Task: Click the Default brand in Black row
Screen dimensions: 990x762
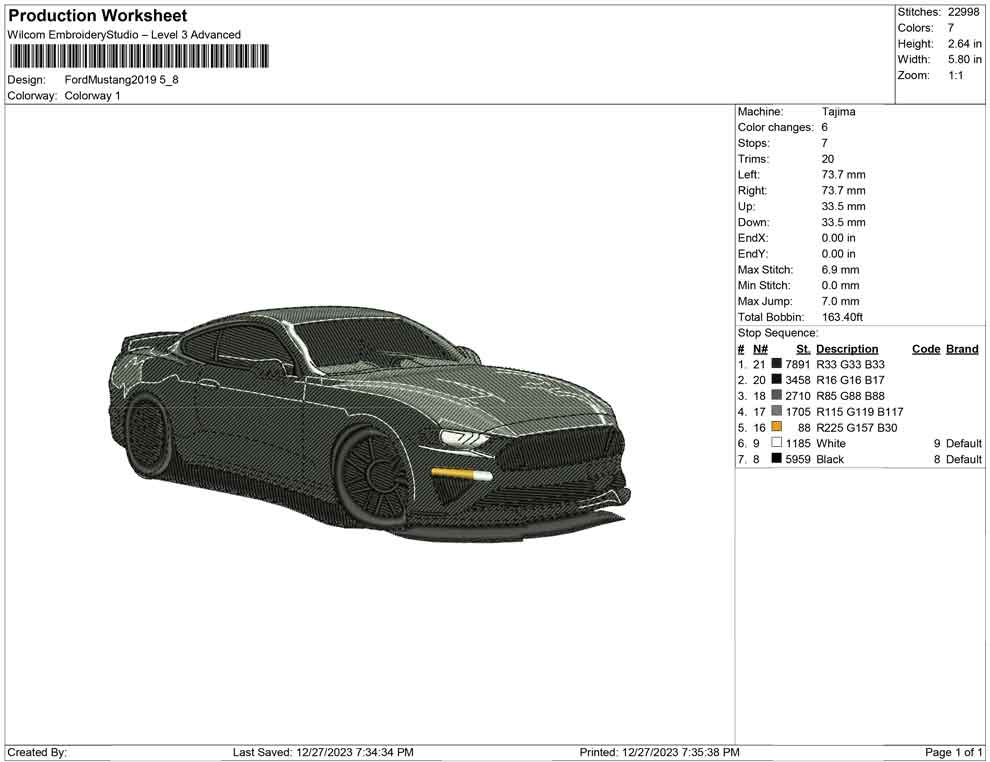Action: click(963, 459)
